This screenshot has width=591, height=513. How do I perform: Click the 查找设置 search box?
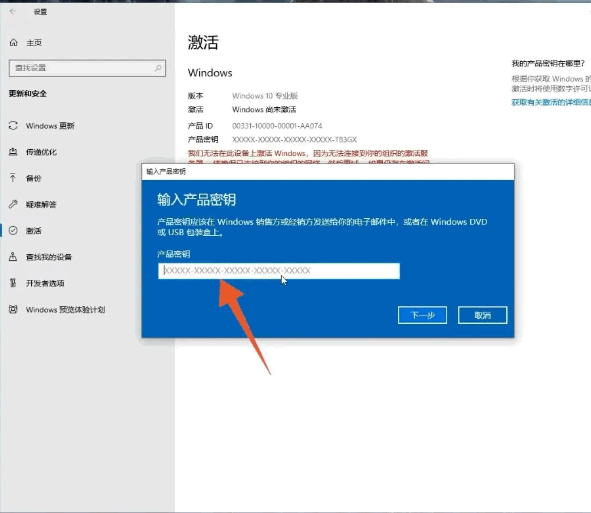point(87,68)
